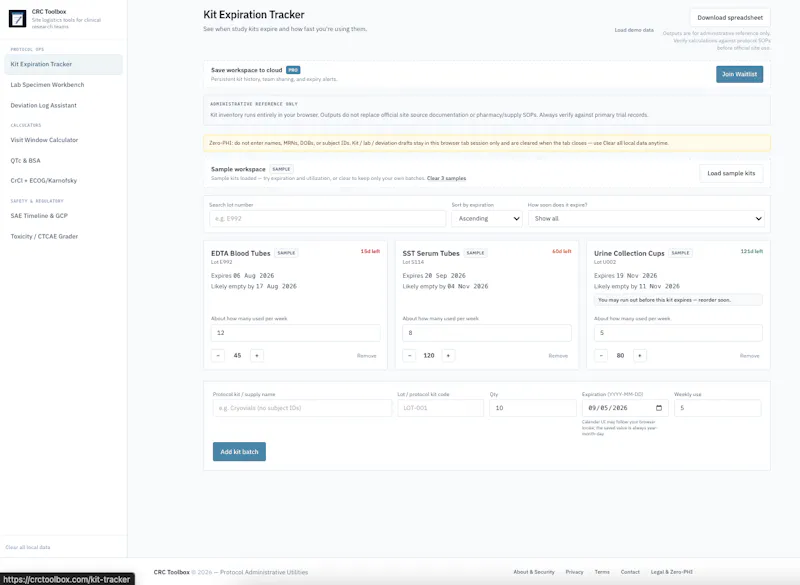Click the new batch Weekly use field

tap(717, 408)
